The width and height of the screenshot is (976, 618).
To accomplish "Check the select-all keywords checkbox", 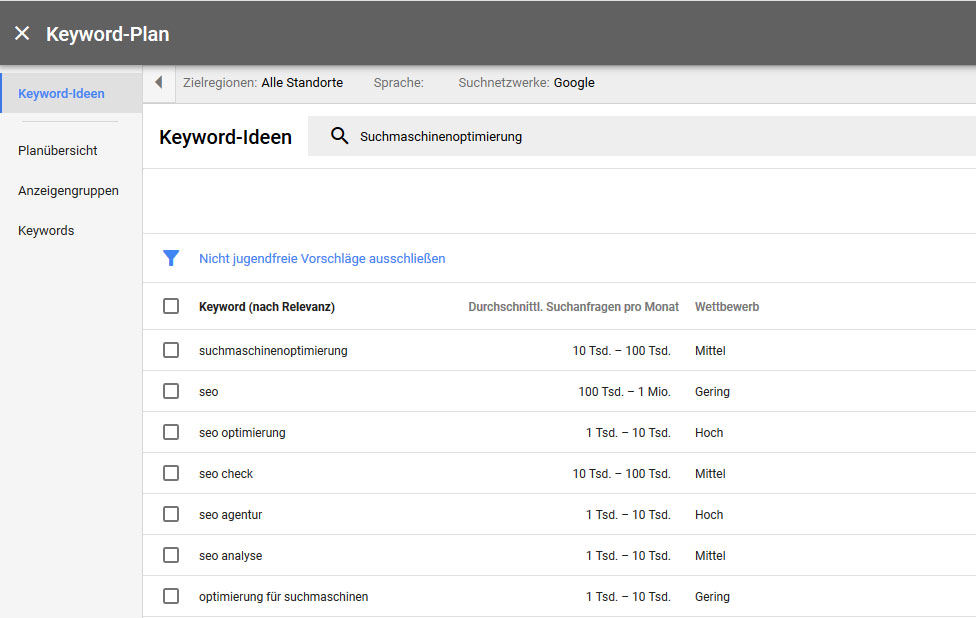I will point(171,306).
